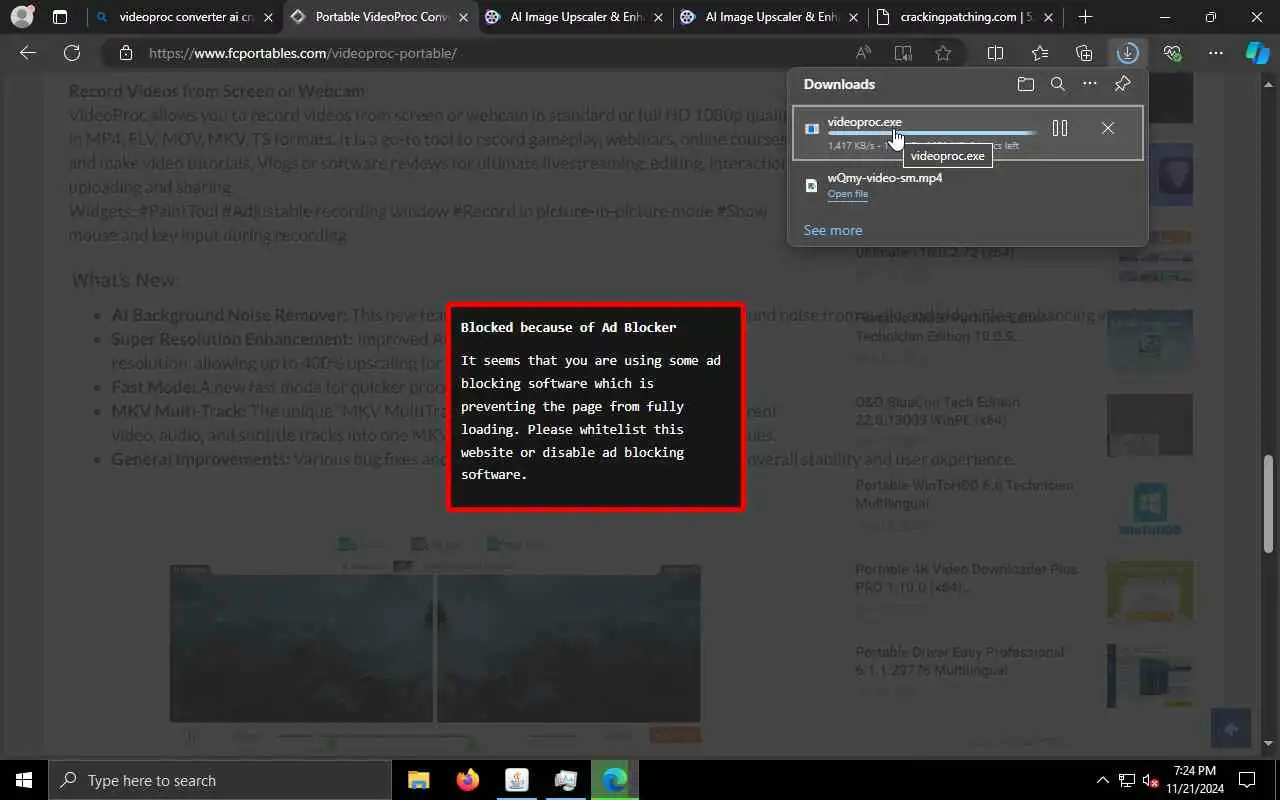Click the WinToHDD sidebar thumbnail
The height and width of the screenshot is (800, 1280).
point(1150,510)
